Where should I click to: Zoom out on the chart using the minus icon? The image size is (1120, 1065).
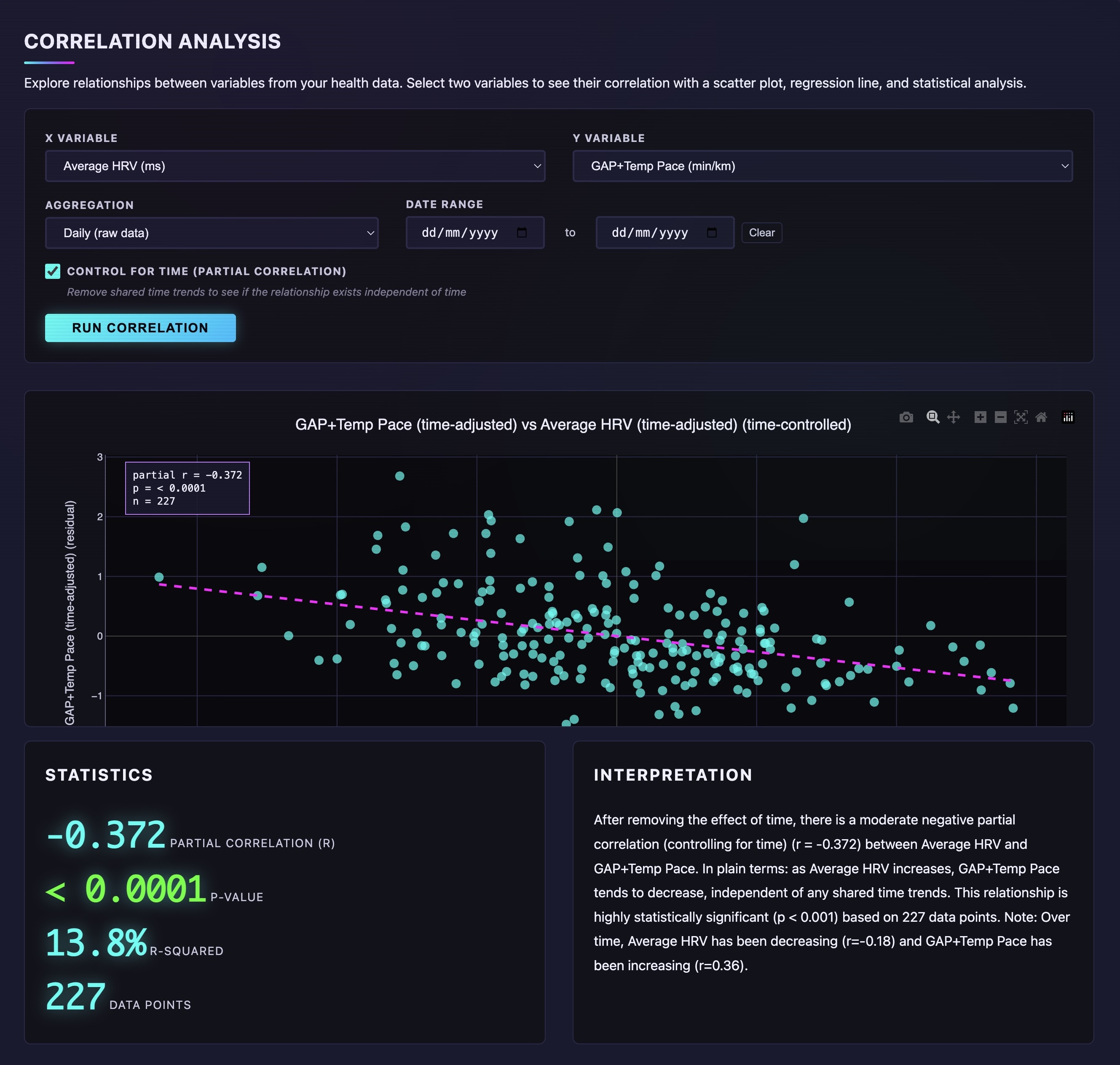pos(1000,417)
